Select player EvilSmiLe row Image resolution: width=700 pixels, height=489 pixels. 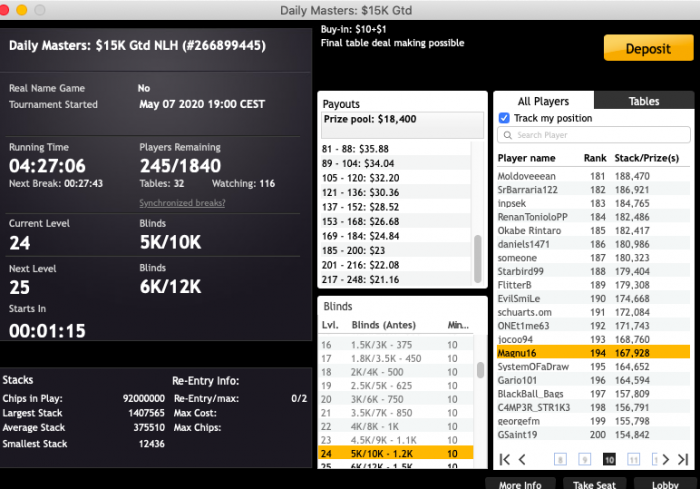click(593, 299)
